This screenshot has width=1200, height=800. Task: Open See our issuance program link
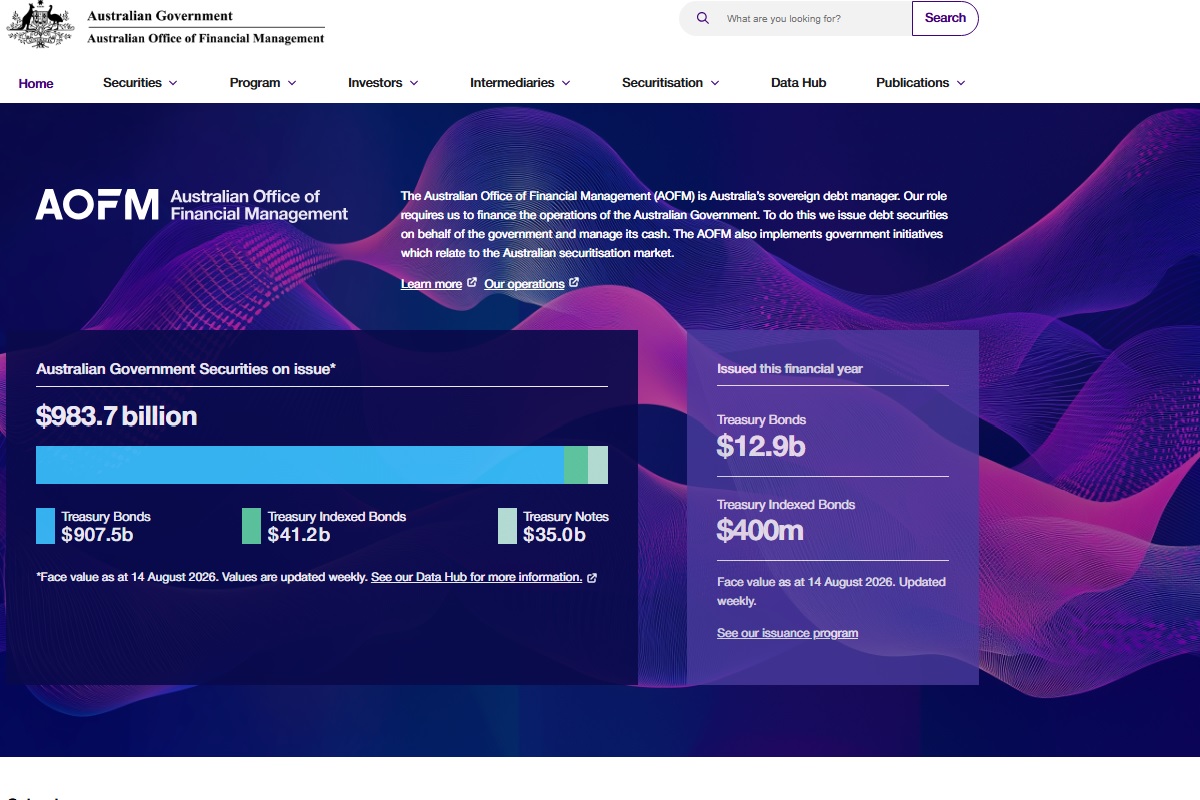pyautogui.click(x=787, y=633)
